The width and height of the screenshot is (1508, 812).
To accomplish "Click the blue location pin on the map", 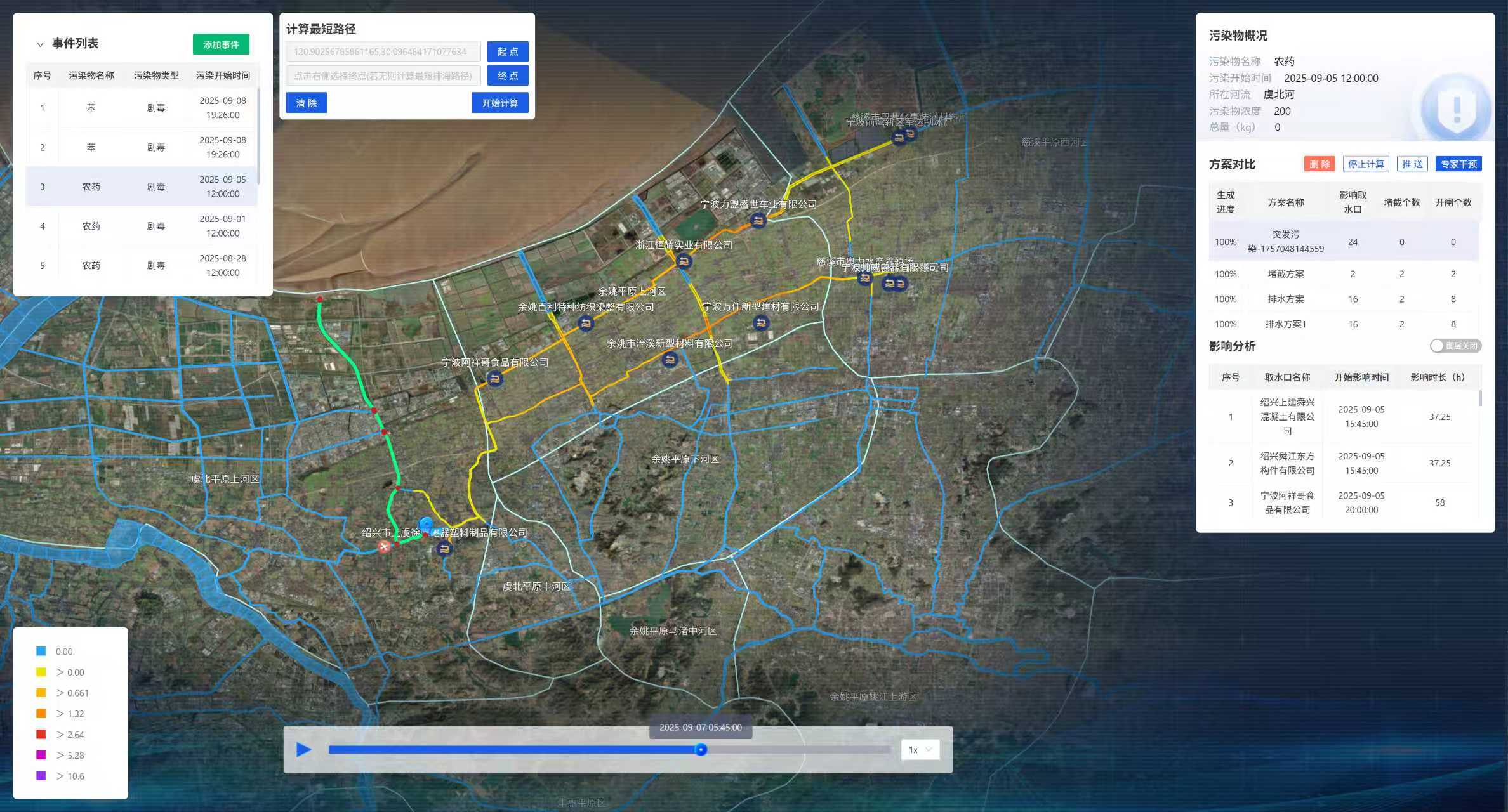I will pyautogui.click(x=427, y=526).
